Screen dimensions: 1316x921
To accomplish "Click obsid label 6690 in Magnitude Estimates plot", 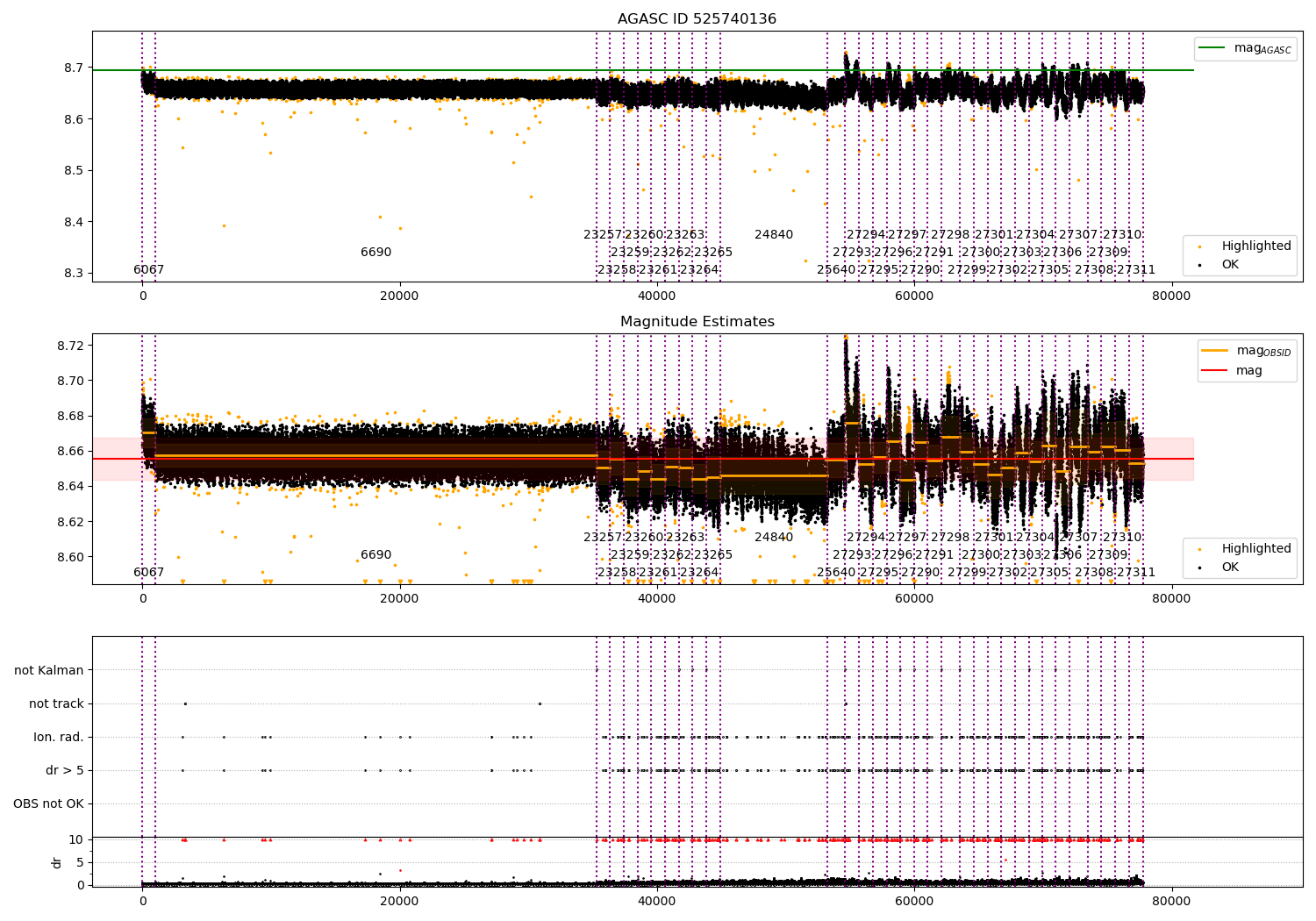I will [376, 554].
